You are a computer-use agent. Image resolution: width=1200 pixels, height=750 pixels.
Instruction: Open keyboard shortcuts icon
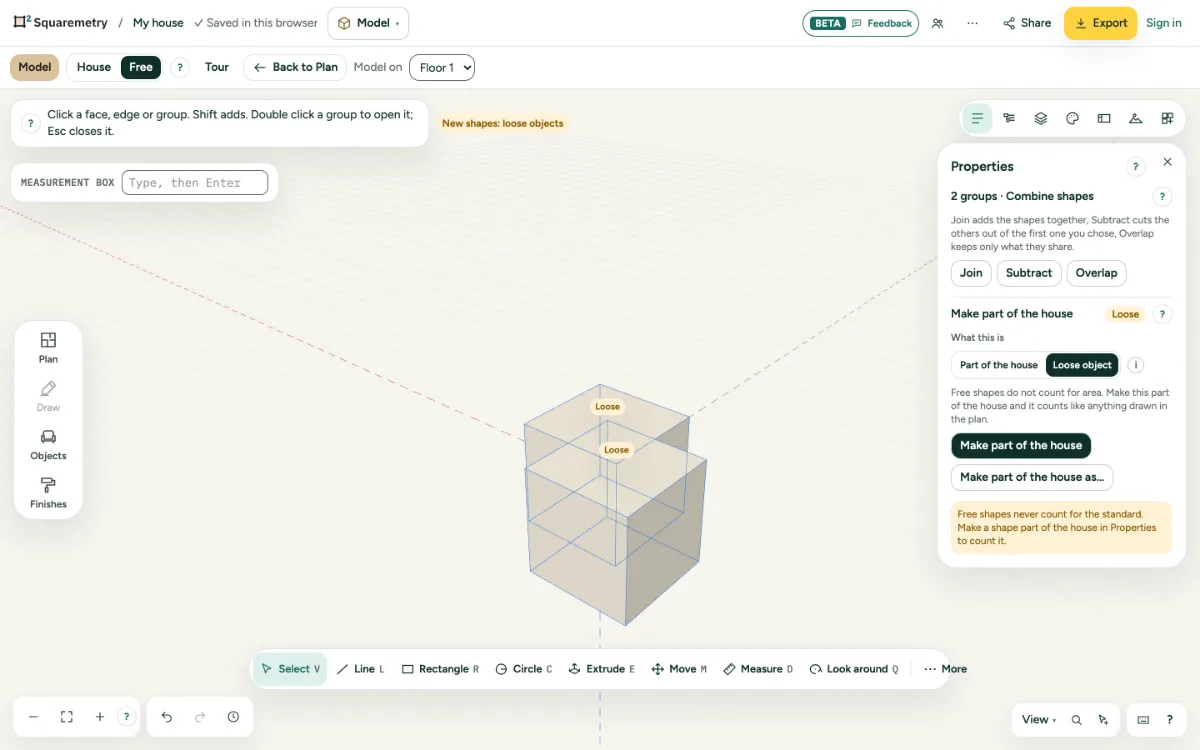click(x=1144, y=720)
